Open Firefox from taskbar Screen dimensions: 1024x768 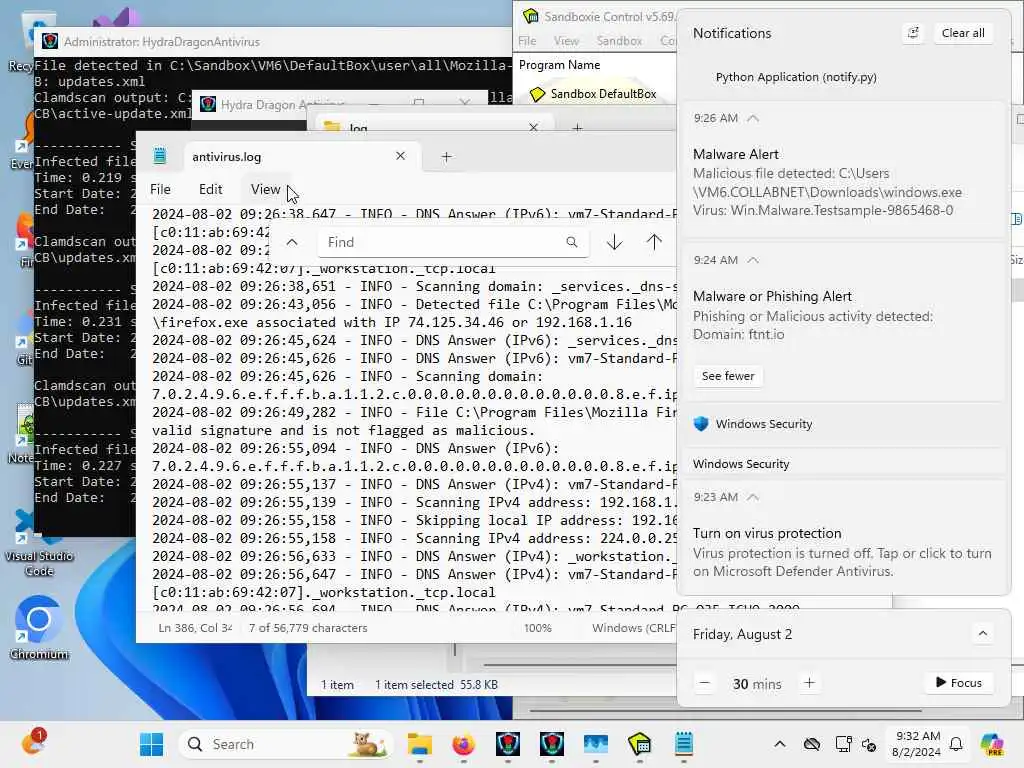coord(463,744)
